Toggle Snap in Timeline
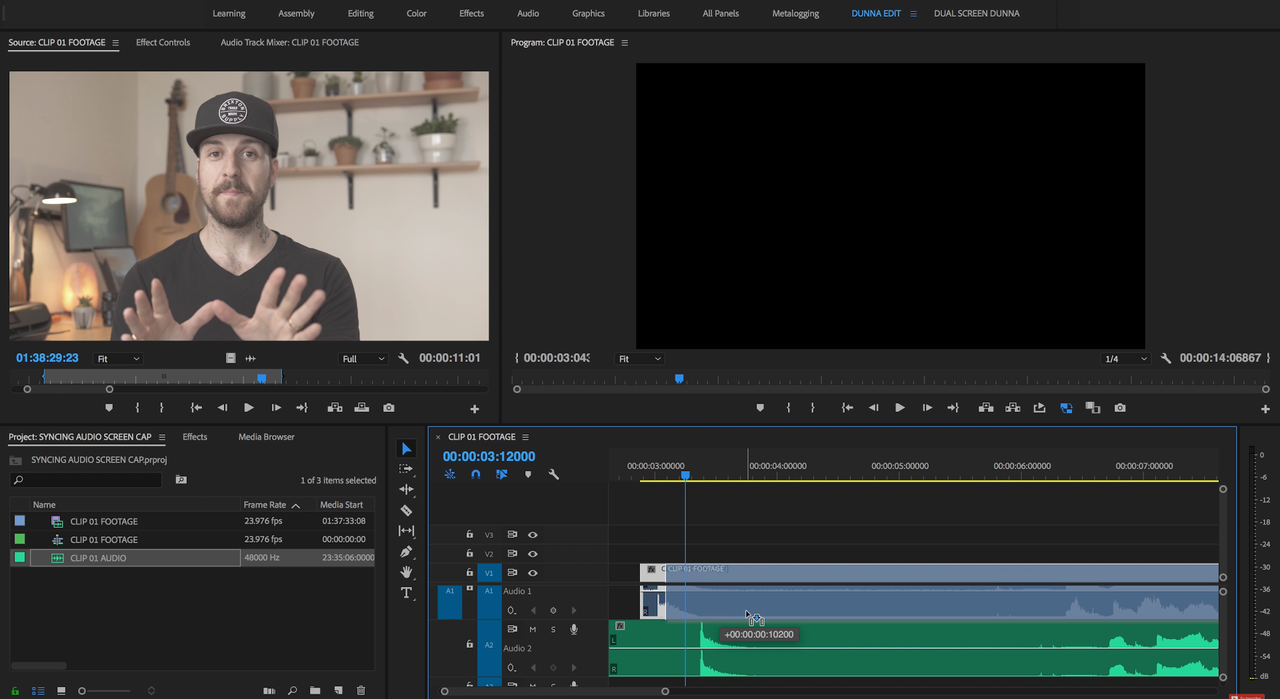 (476, 474)
